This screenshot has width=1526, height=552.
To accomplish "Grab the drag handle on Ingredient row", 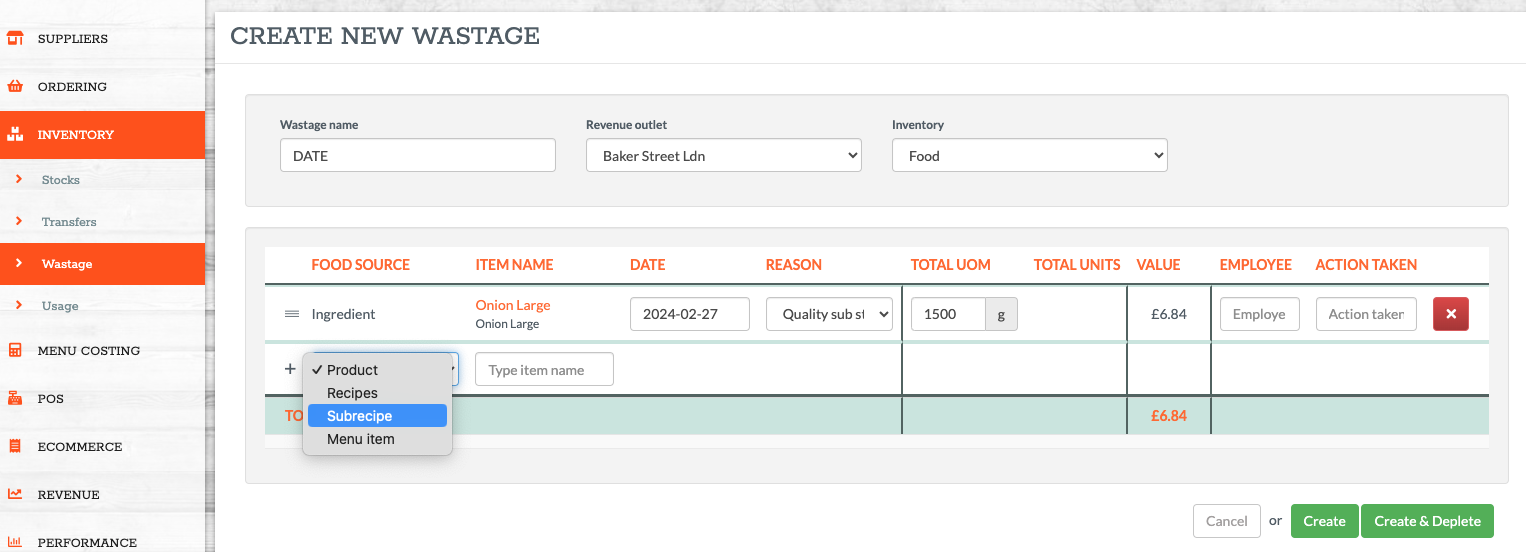I will pos(292,314).
